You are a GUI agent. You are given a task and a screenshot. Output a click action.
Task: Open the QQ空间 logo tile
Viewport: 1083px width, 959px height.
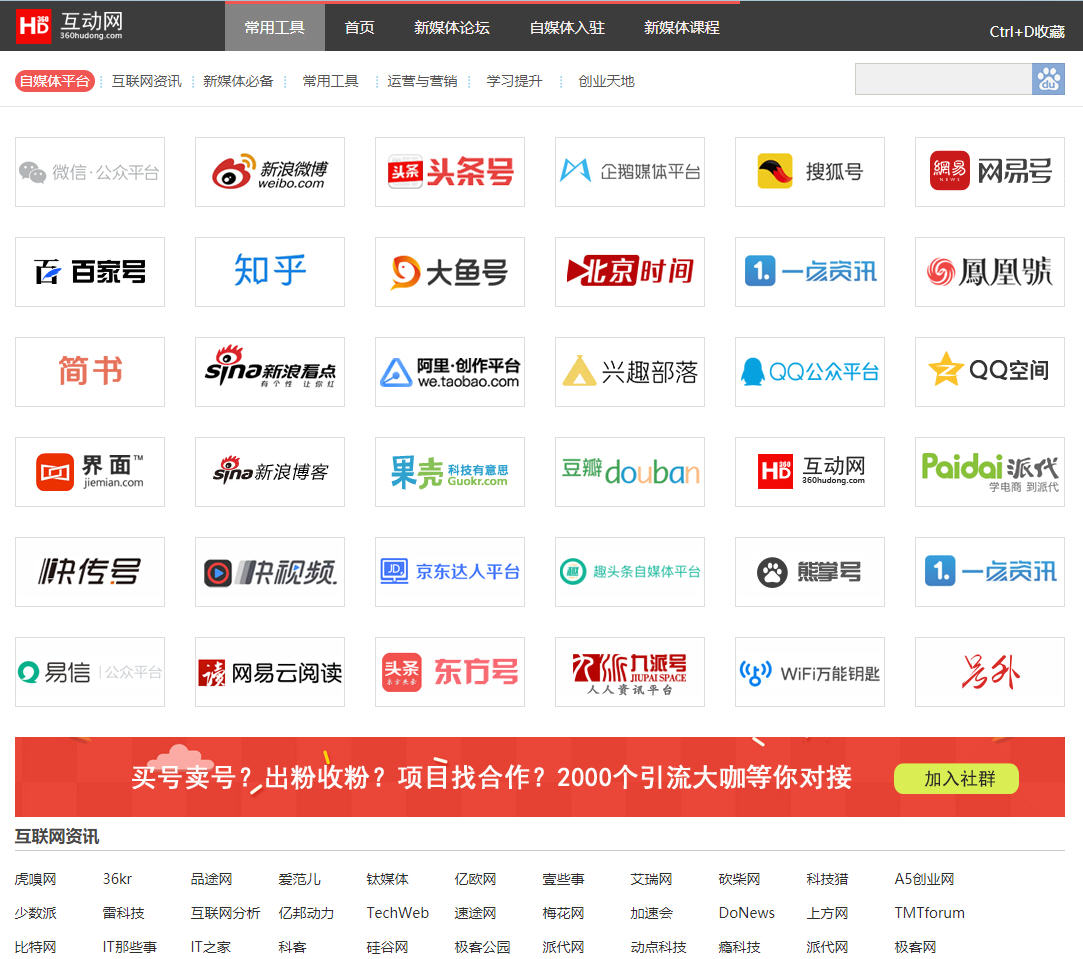[990, 372]
